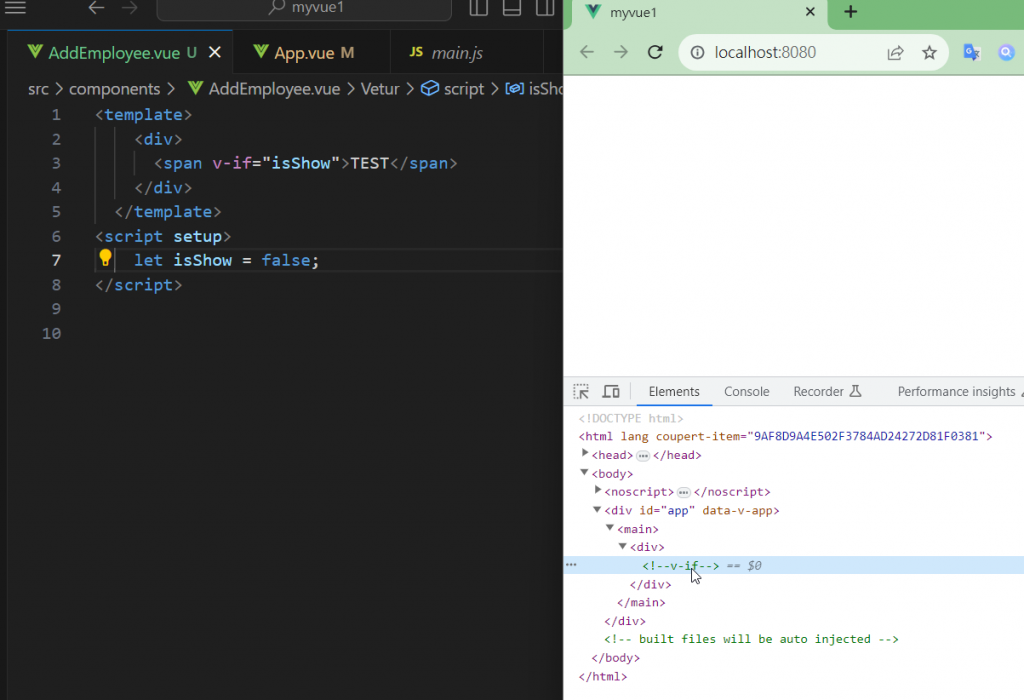The height and width of the screenshot is (700, 1024).
Task: Bookmark this page with star icon
Action: click(x=929, y=52)
